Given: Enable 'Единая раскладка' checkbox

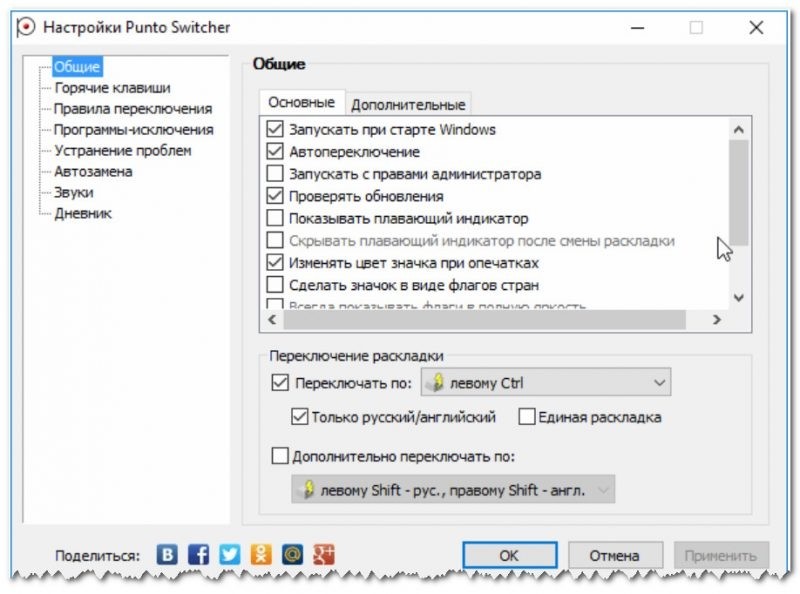Looking at the screenshot, I should pyautogui.click(x=527, y=417).
